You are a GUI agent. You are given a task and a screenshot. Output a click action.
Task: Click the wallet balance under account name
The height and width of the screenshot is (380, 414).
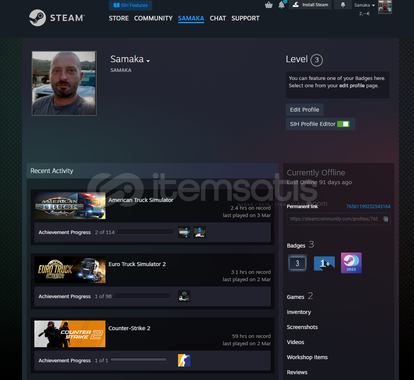365,14
